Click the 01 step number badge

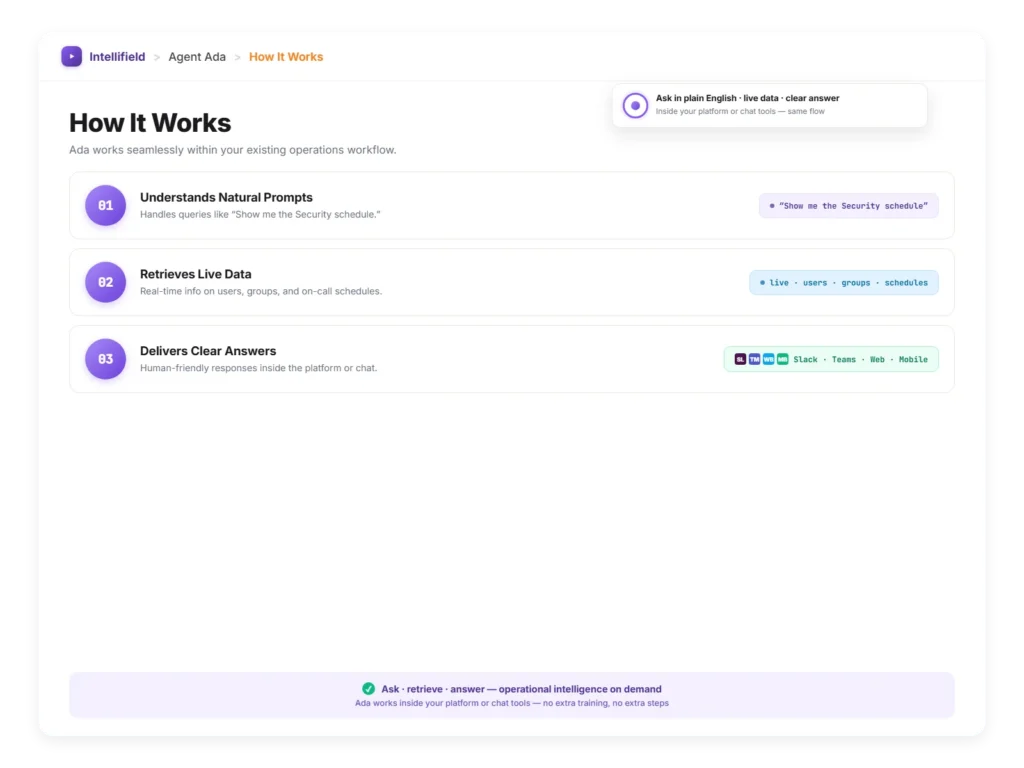click(x=105, y=205)
